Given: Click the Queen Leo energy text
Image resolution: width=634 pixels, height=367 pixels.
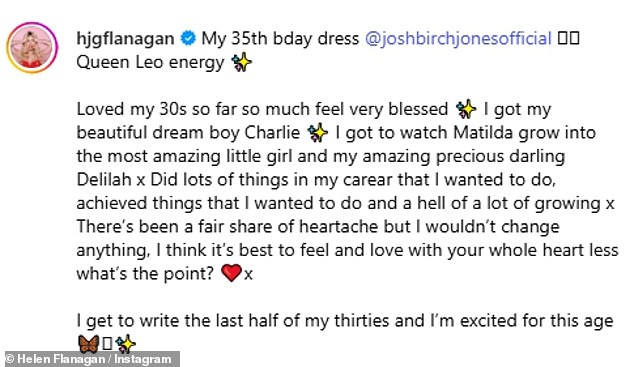Looking at the screenshot, I should [150, 63].
